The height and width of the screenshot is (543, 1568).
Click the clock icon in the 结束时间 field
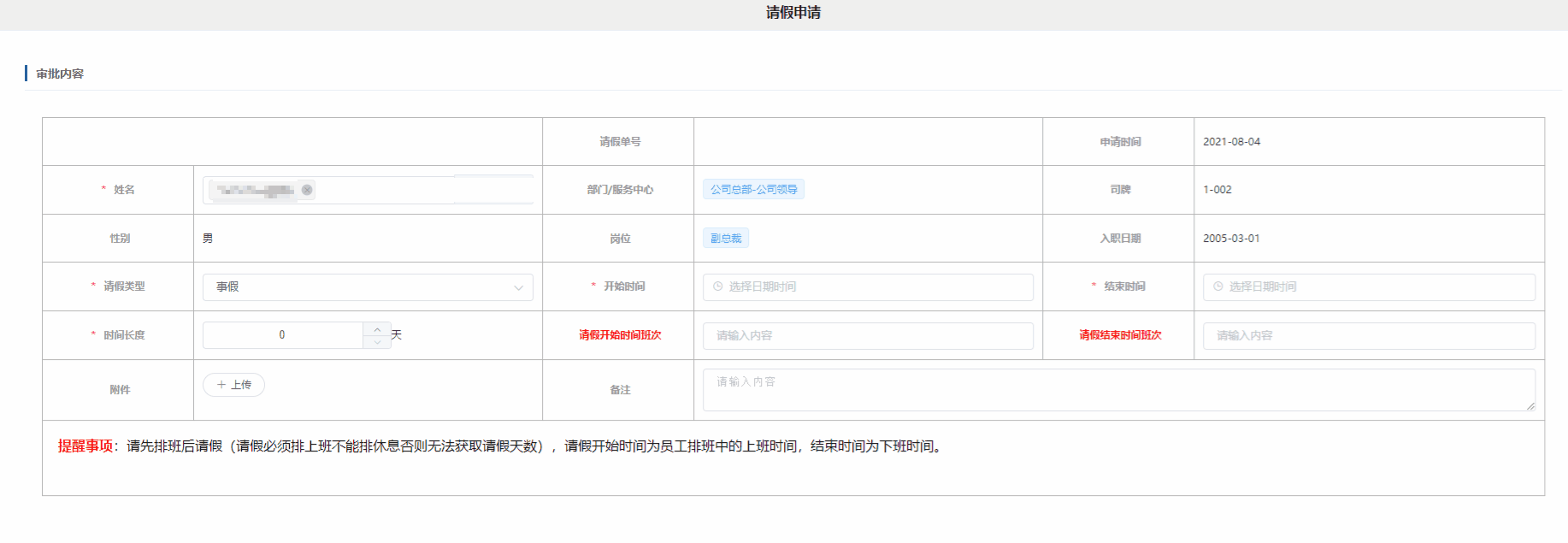(x=1218, y=286)
